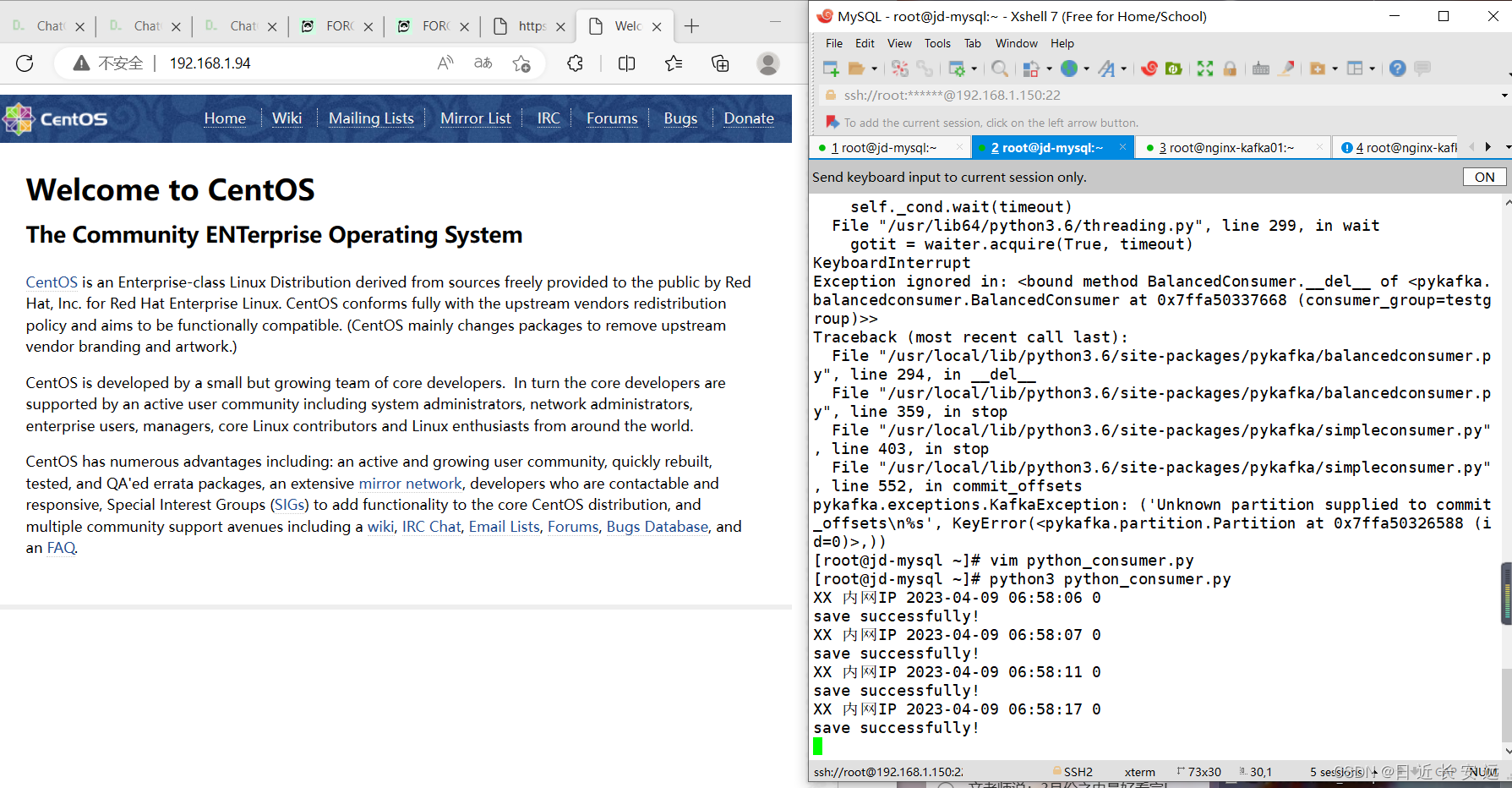
Task: Click the translate icon in browser address bar
Action: click(x=483, y=63)
